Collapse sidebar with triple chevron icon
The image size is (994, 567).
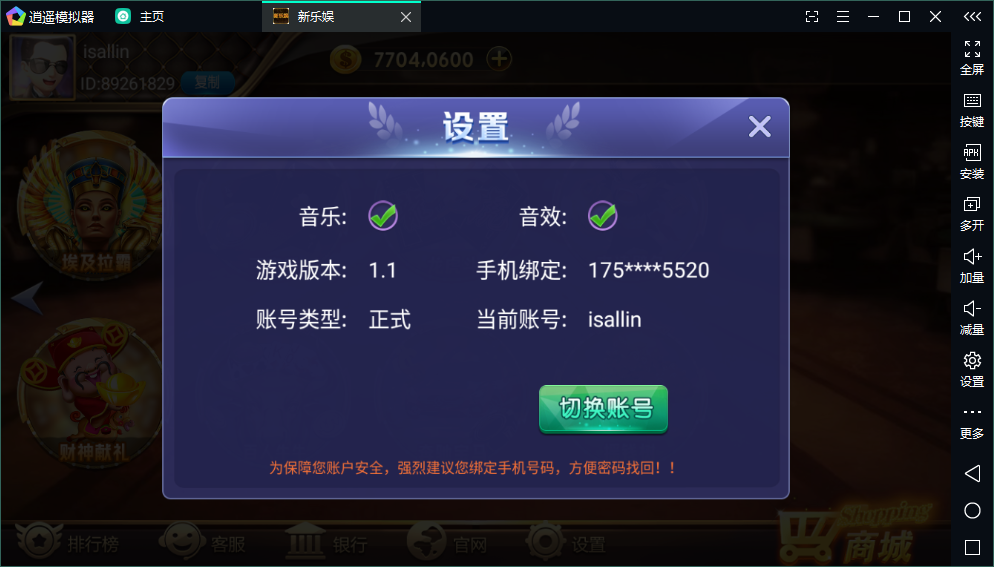[x=972, y=16]
